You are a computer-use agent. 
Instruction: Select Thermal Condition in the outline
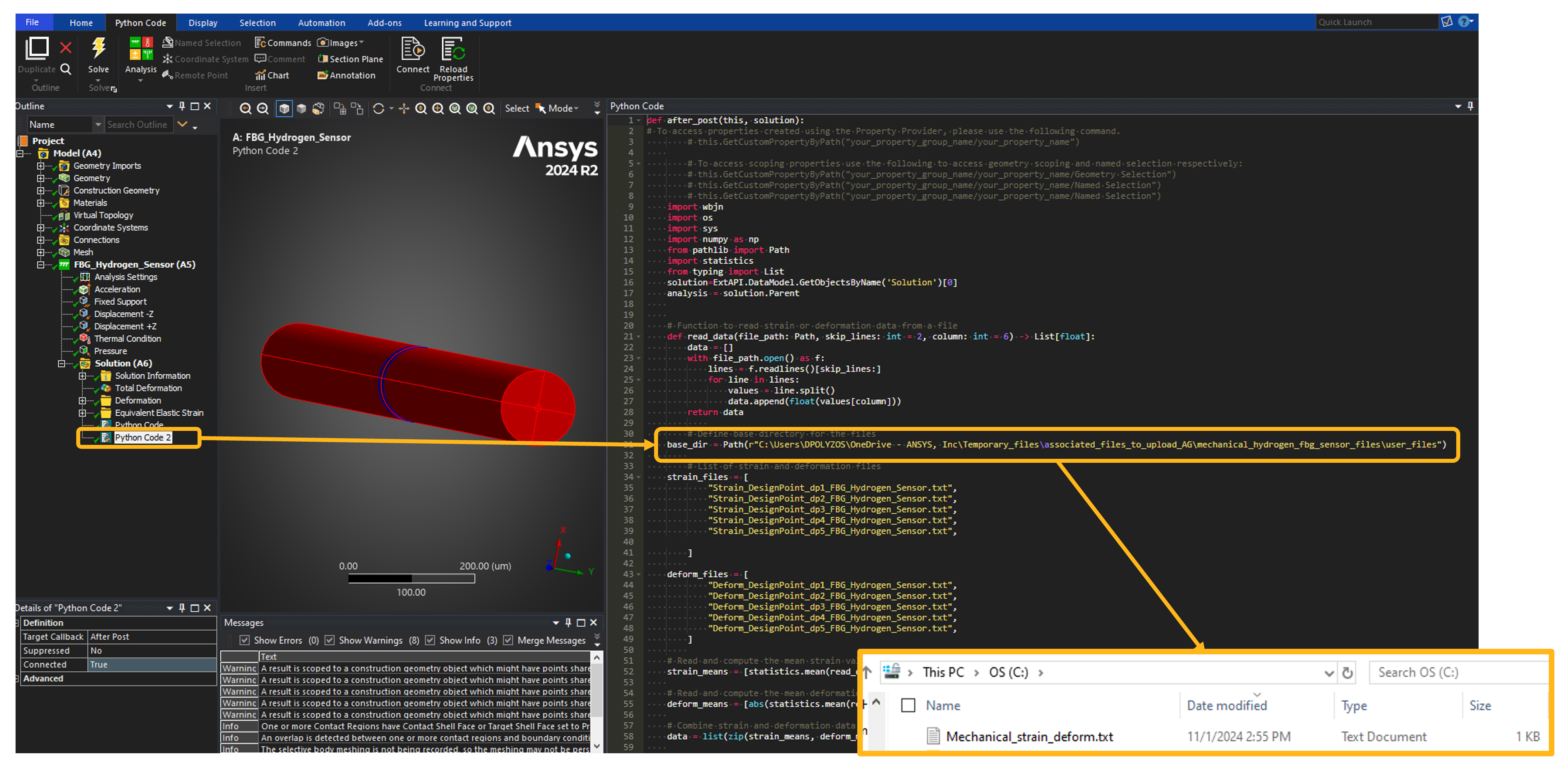pos(127,339)
